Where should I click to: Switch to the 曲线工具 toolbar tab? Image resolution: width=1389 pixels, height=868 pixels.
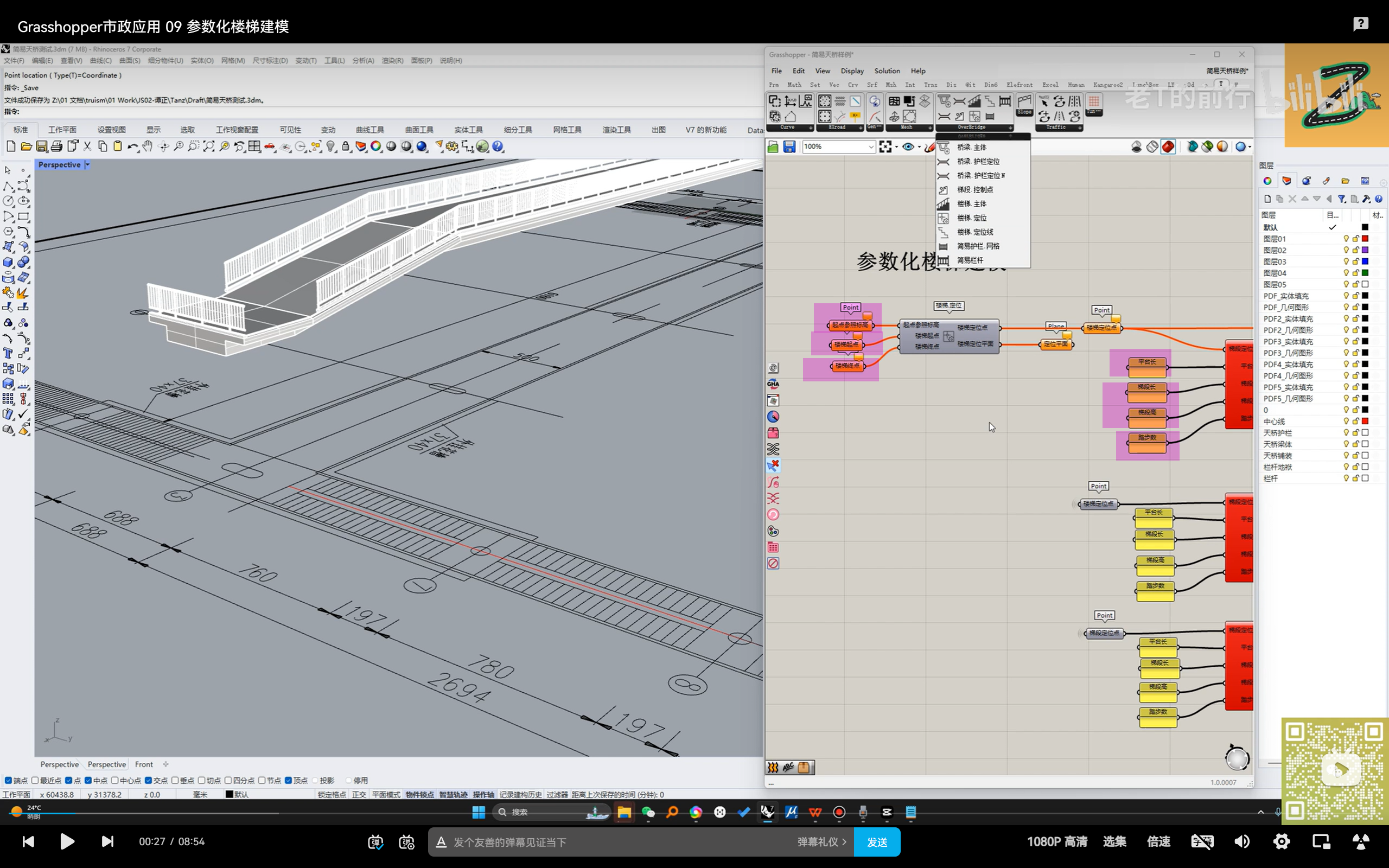[369, 130]
